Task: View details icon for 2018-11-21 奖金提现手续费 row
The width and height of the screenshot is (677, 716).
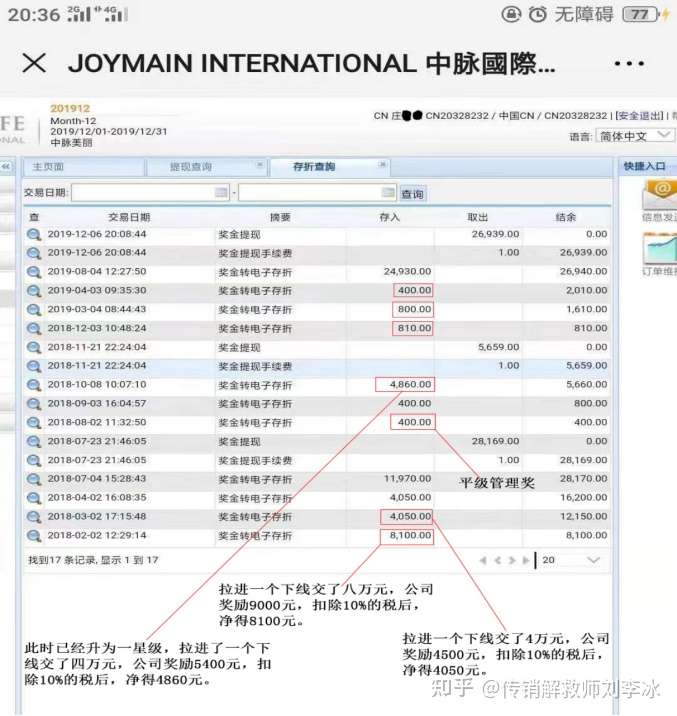Action: coord(34,366)
